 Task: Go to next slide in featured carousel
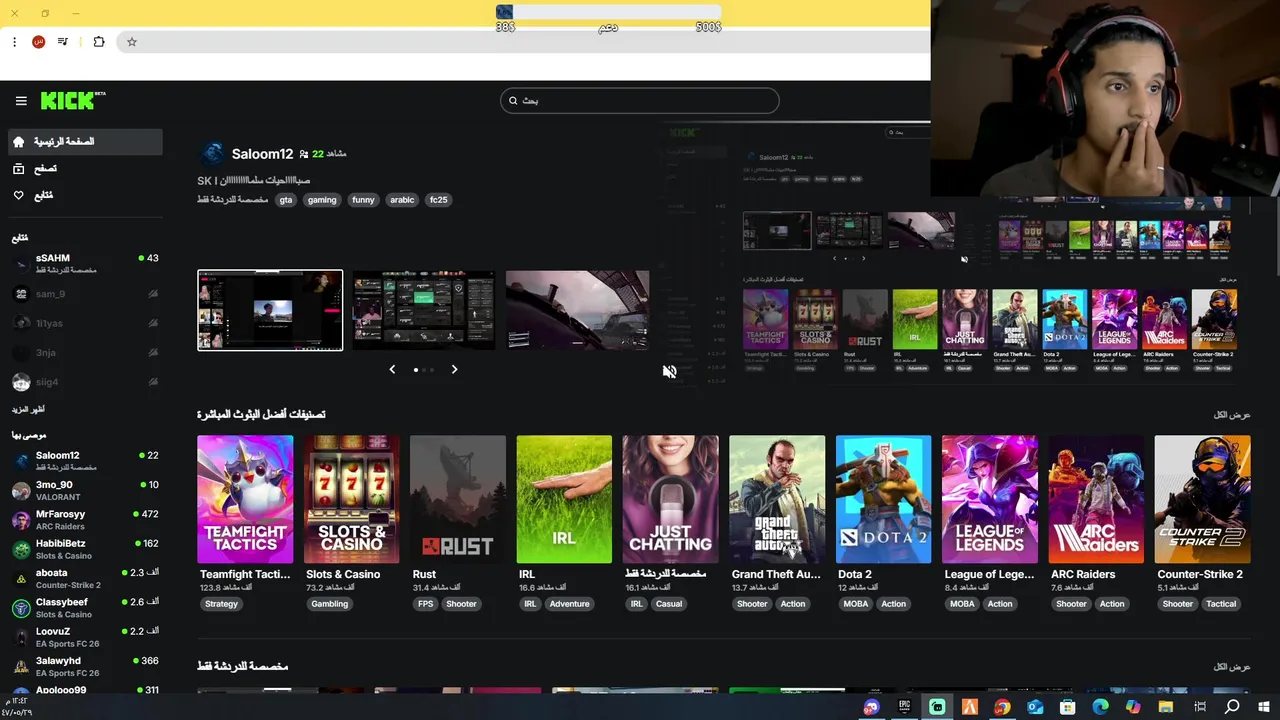tap(454, 369)
